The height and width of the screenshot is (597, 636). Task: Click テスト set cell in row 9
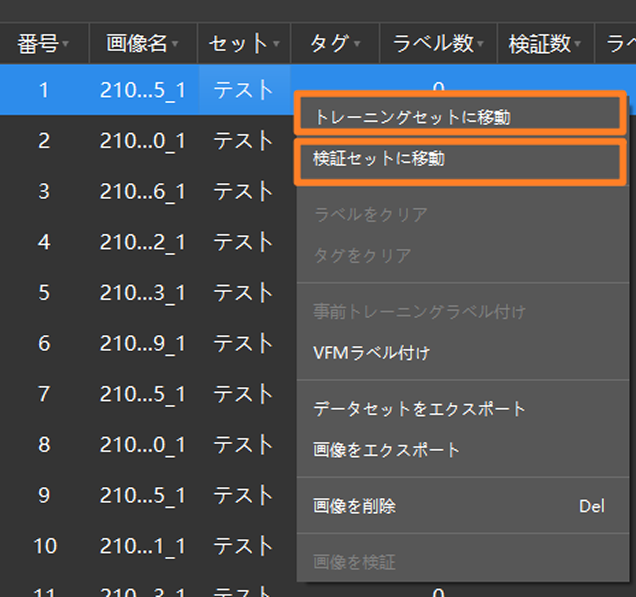[243, 496]
